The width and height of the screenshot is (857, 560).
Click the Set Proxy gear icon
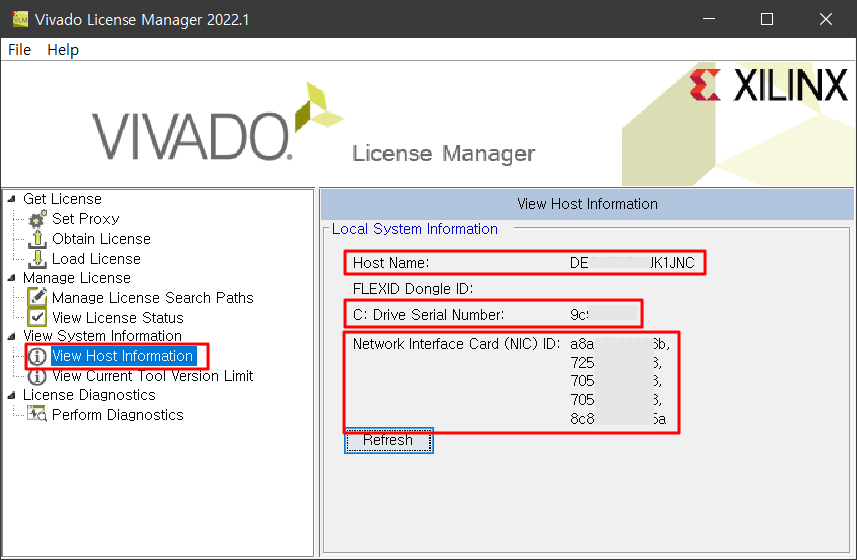tap(37, 219)
